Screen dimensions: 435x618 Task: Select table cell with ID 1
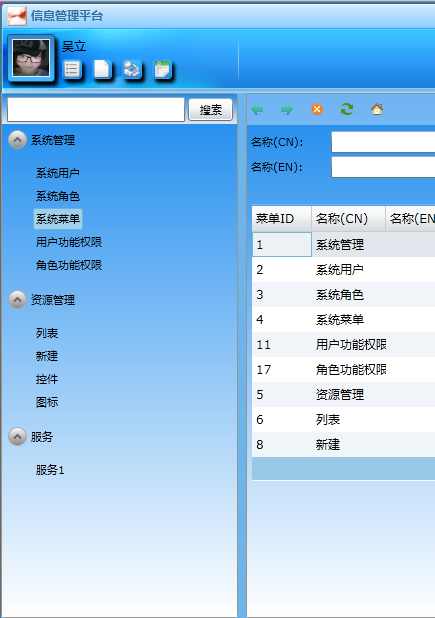tap(282, 245)
